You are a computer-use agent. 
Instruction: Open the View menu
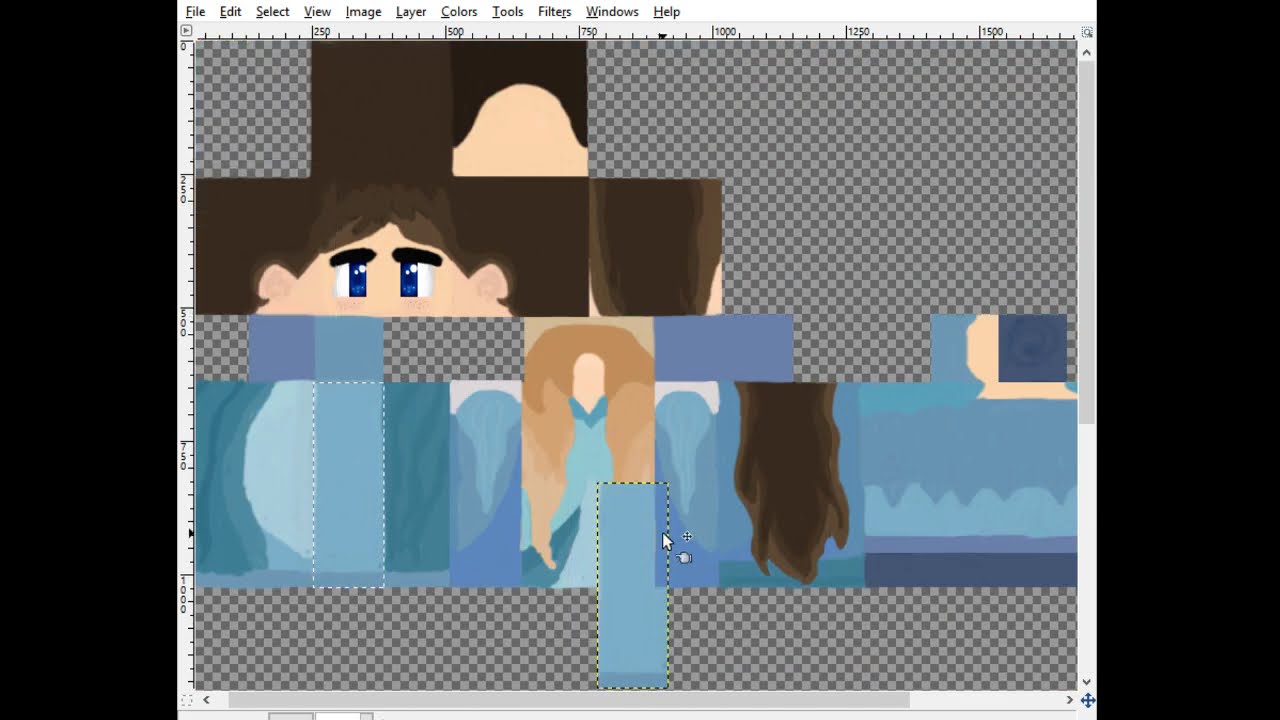pyautogui.click(x=317, y=12)
